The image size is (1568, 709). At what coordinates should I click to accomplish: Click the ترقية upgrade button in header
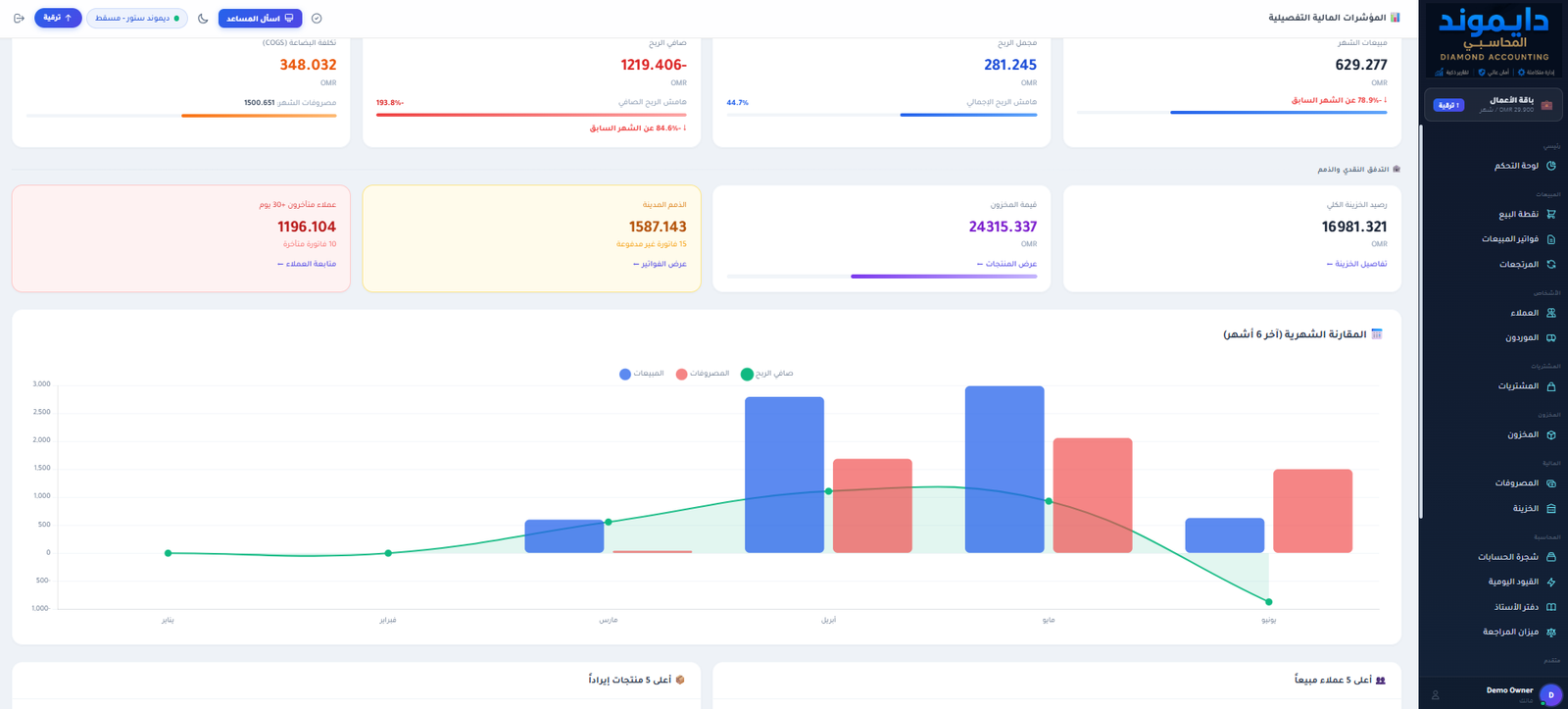tap(58, 18)
